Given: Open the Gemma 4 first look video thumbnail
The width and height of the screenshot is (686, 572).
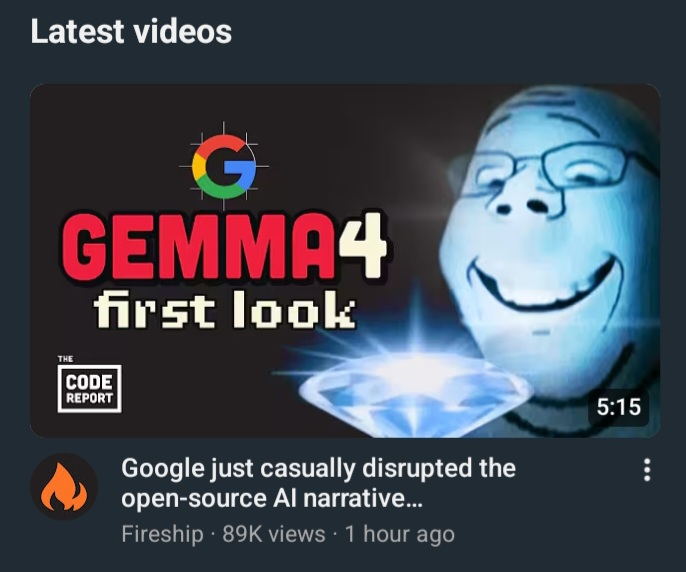Looking at the screenshot, I should point(345,261).
